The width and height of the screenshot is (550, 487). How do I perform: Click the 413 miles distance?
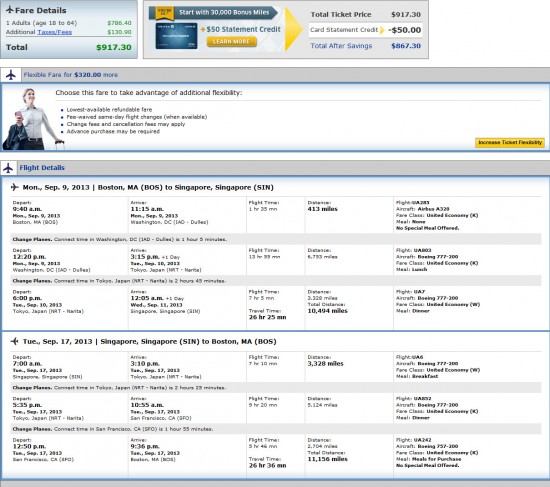[x=322, y=209]
